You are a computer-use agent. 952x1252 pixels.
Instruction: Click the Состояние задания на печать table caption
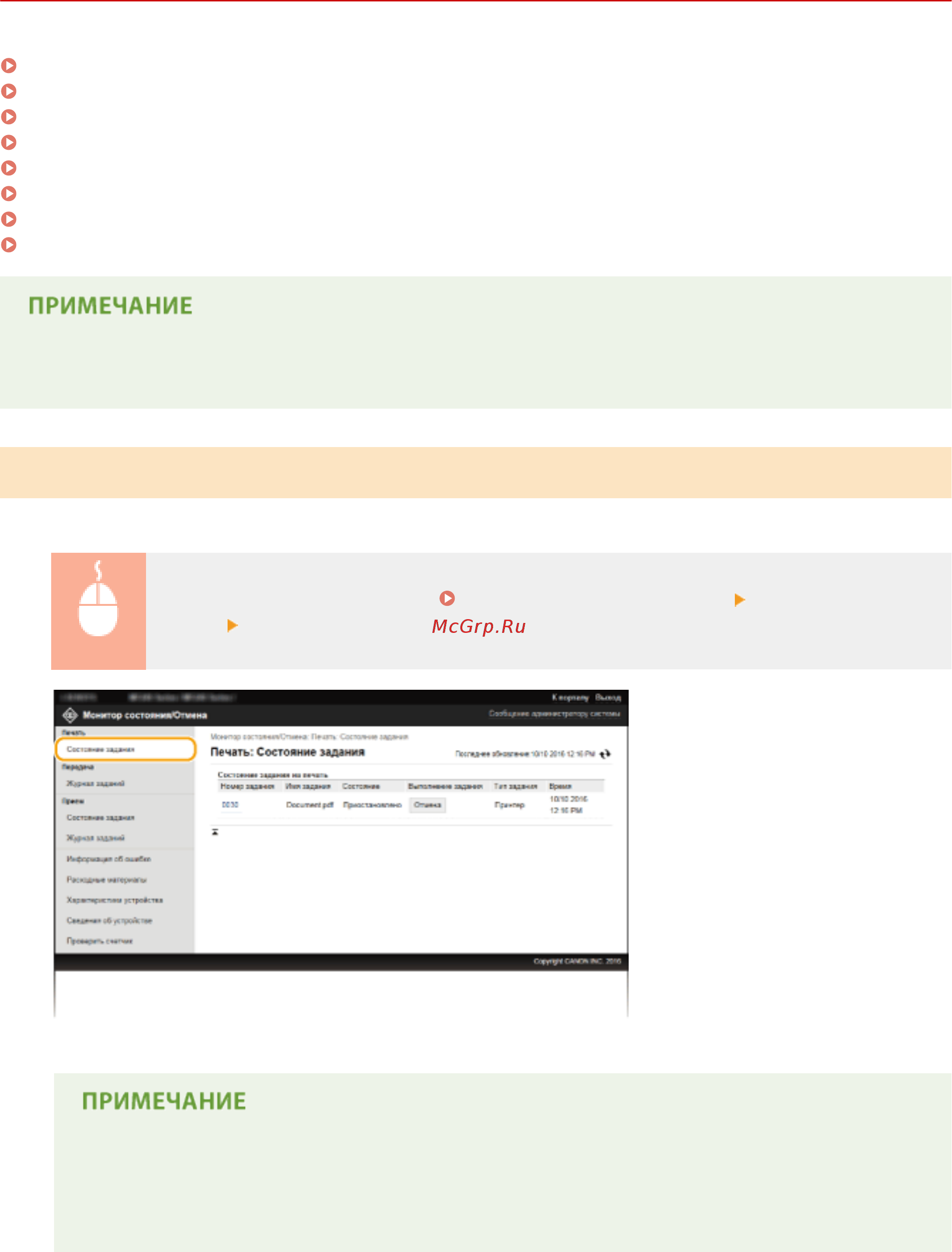click(273, 775)
